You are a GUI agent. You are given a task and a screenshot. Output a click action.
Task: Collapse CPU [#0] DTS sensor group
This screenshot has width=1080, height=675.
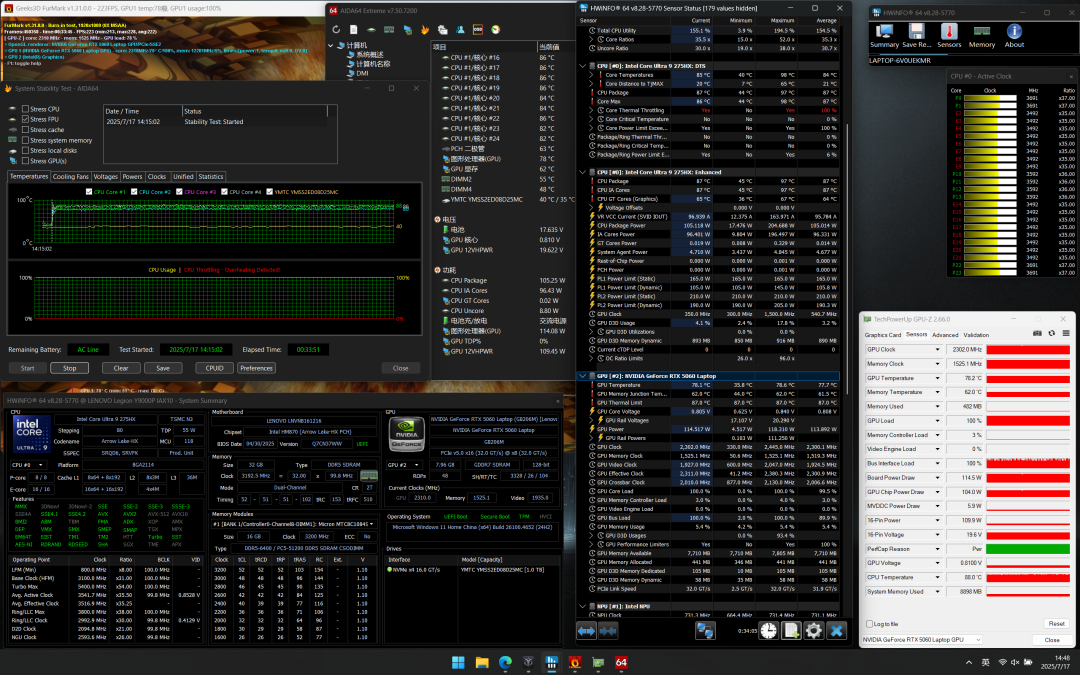pyautogui.click(x=583, y=66)
